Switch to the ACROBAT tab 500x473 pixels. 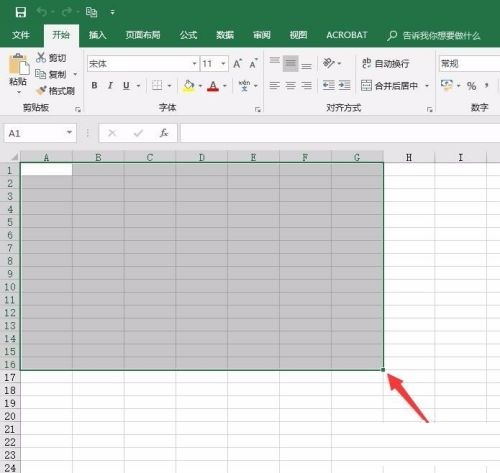point(347,35)
